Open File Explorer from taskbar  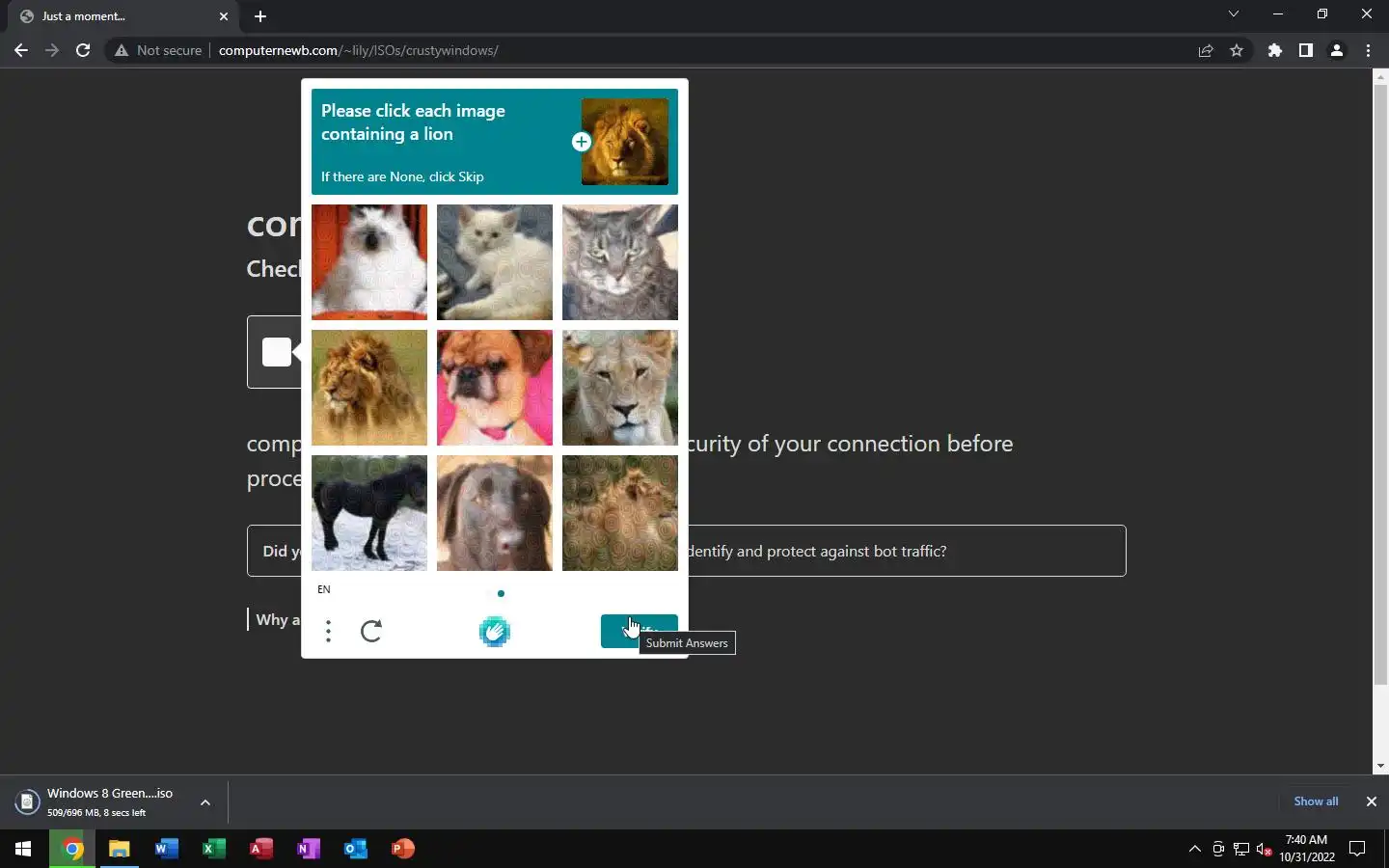coord(120,849)
